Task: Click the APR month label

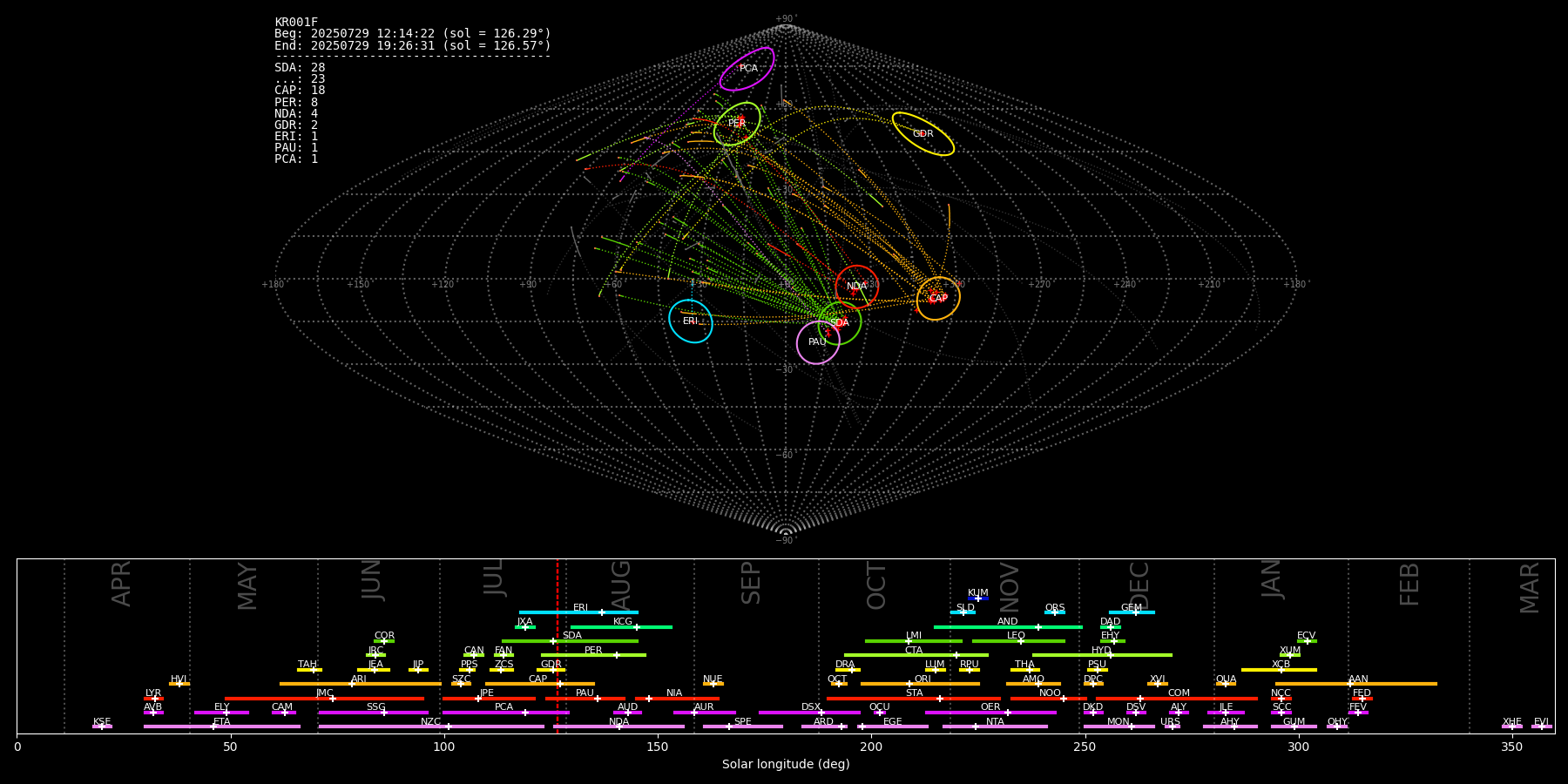Action: point(121,584)
